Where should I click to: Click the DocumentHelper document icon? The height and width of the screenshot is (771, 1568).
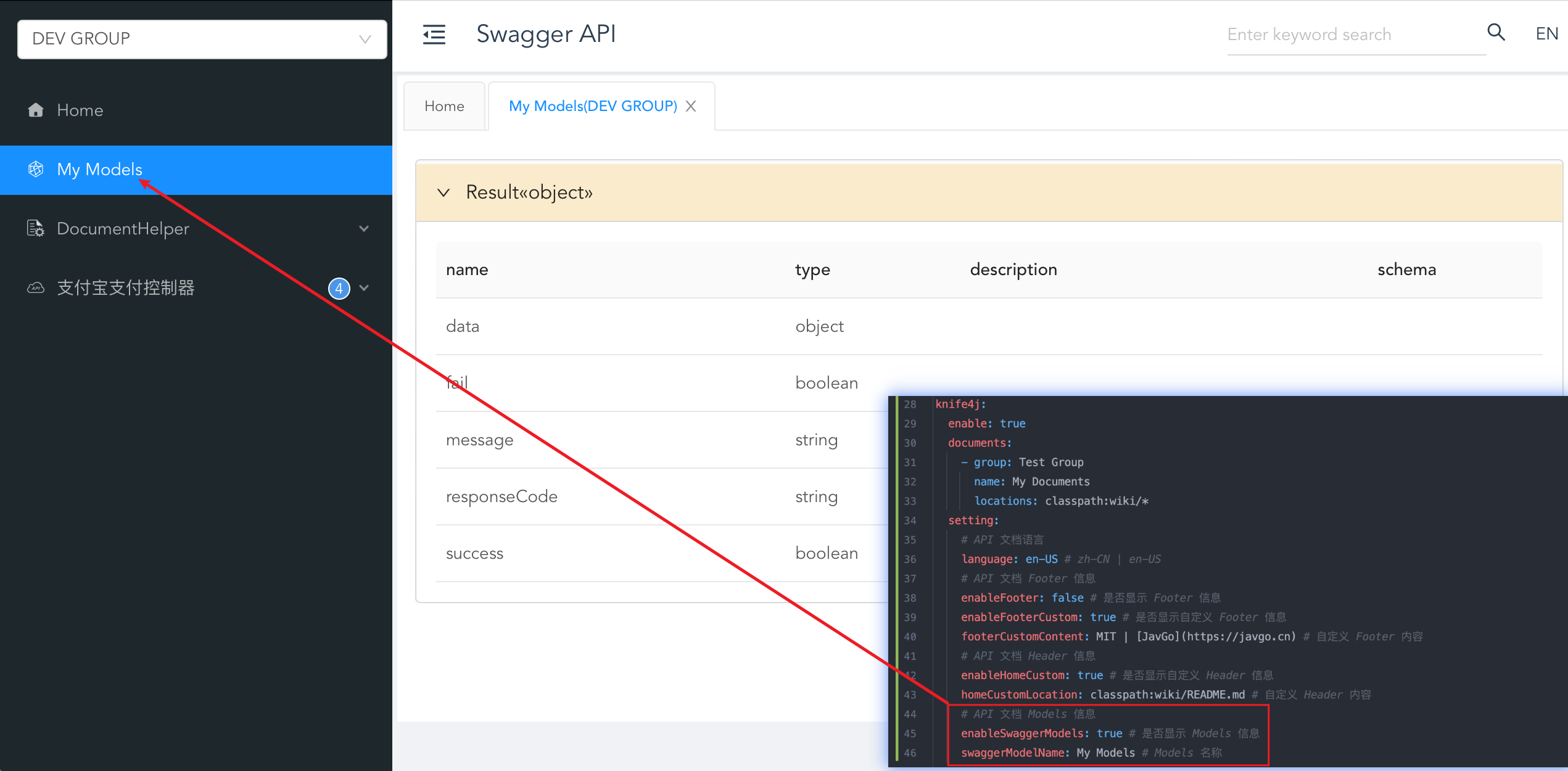(x=36, y=228)
